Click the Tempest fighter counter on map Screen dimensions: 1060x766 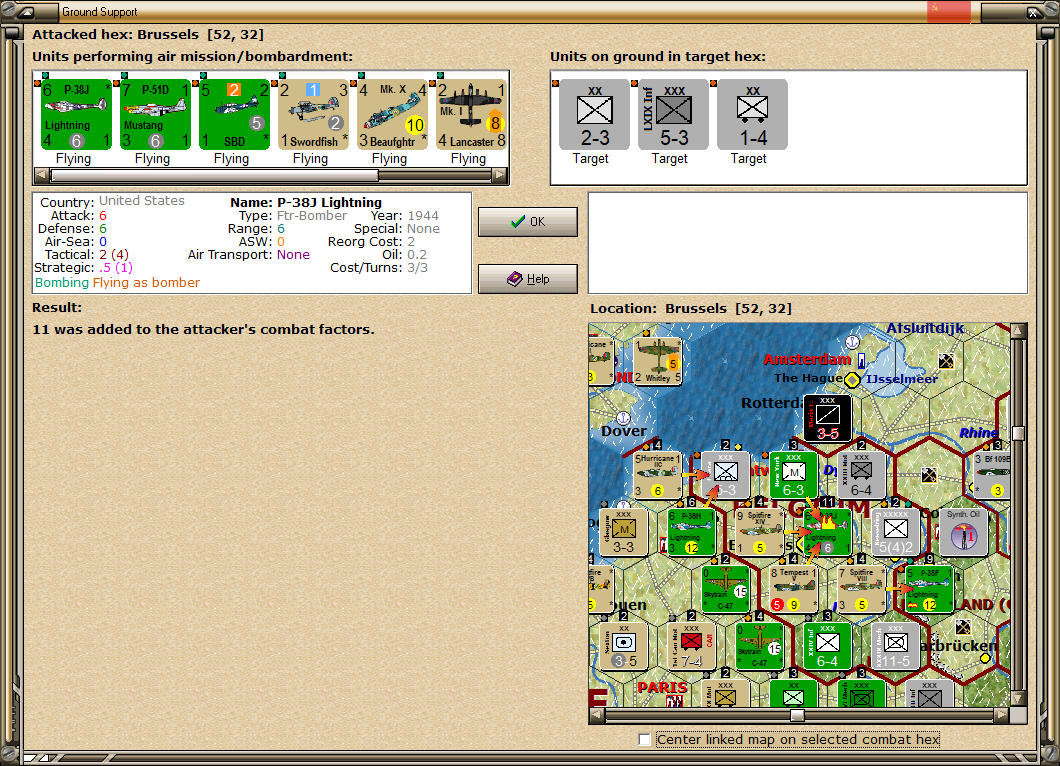click(x=794, y=590)
